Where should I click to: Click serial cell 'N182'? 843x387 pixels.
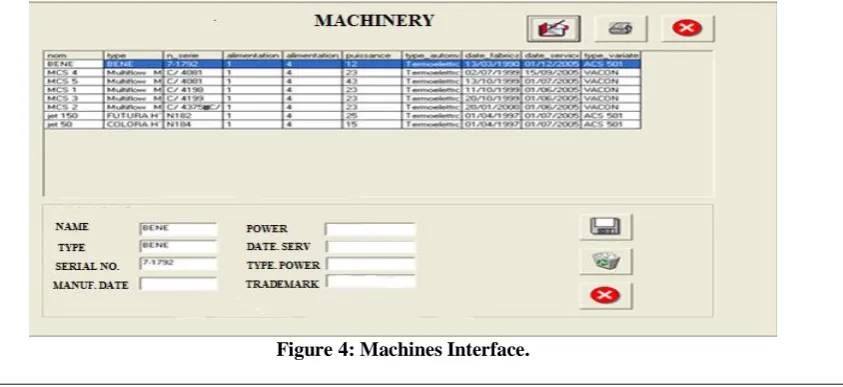pyautogui.click(x=193, y=116)
